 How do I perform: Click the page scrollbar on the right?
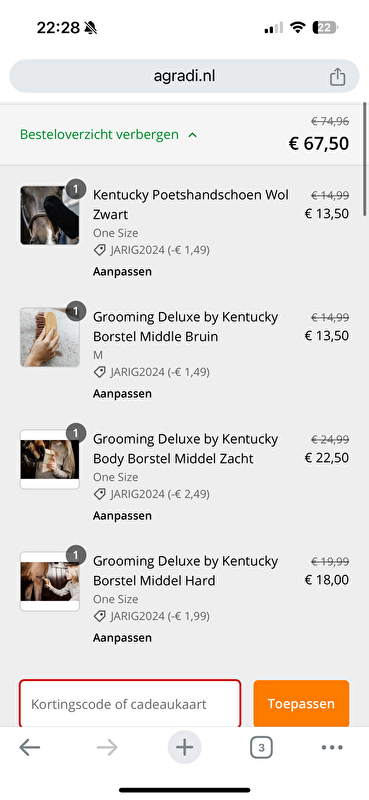click(x=365, y=159)
